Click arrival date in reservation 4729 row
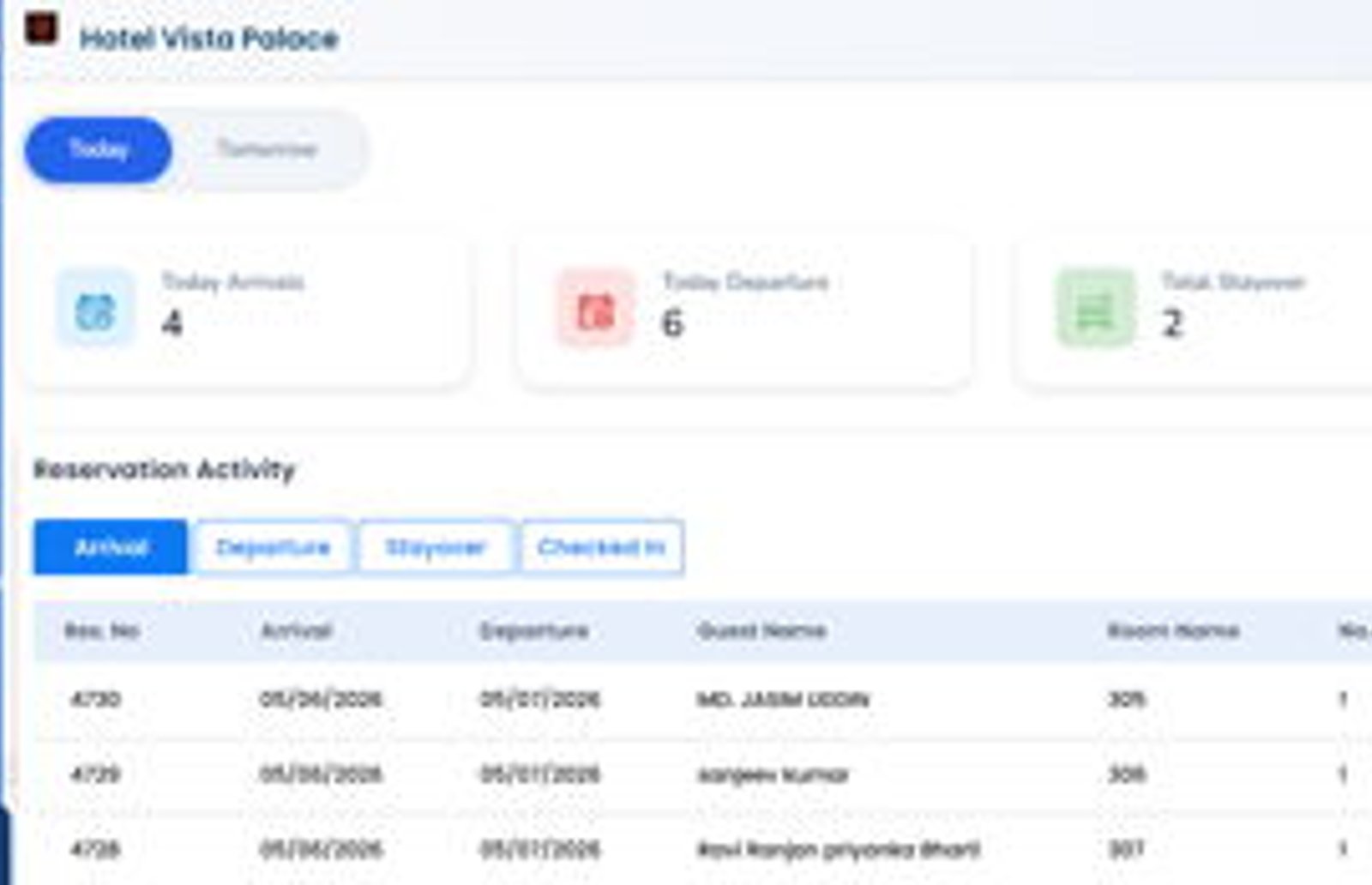 tap(321, 774)
